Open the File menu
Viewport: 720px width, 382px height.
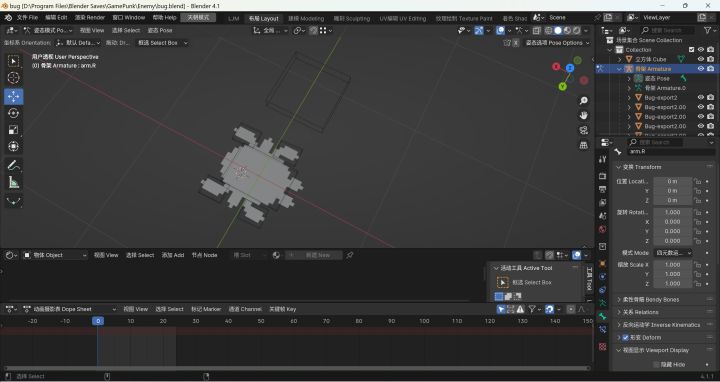27,17
